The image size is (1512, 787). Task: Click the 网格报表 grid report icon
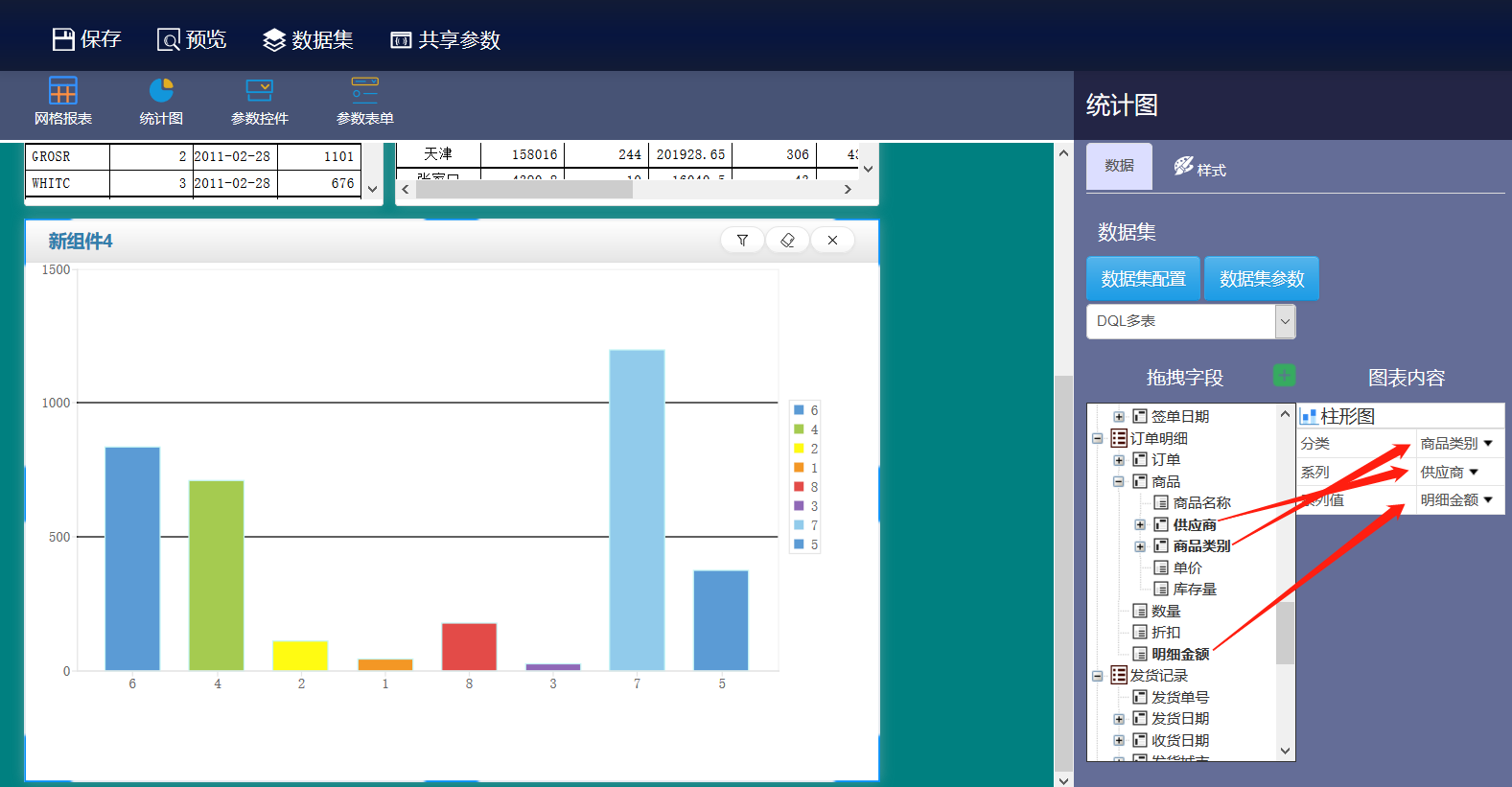pyautogui.click(x=63, y=91)
